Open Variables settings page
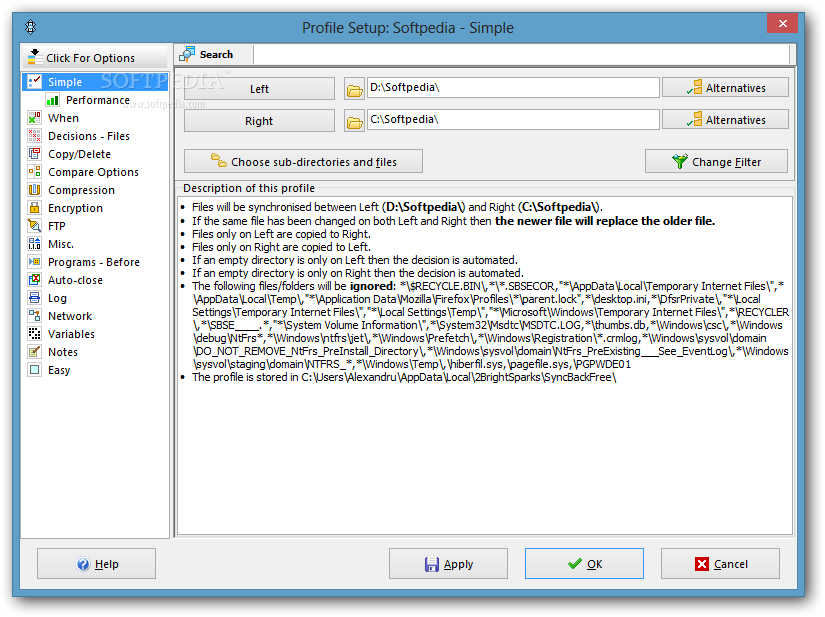 (x=71, y=333)
